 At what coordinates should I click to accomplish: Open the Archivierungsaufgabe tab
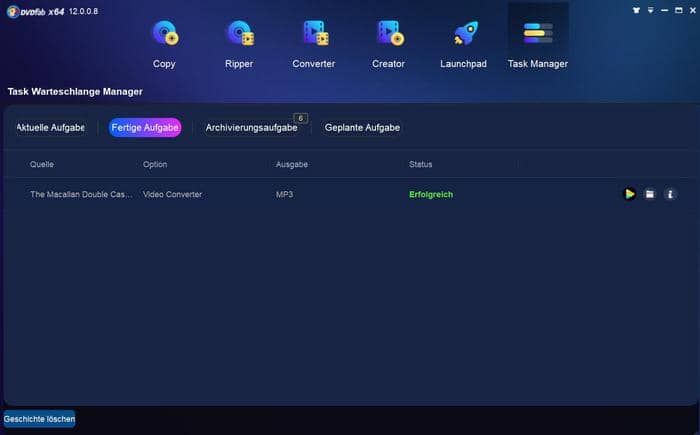251,128
